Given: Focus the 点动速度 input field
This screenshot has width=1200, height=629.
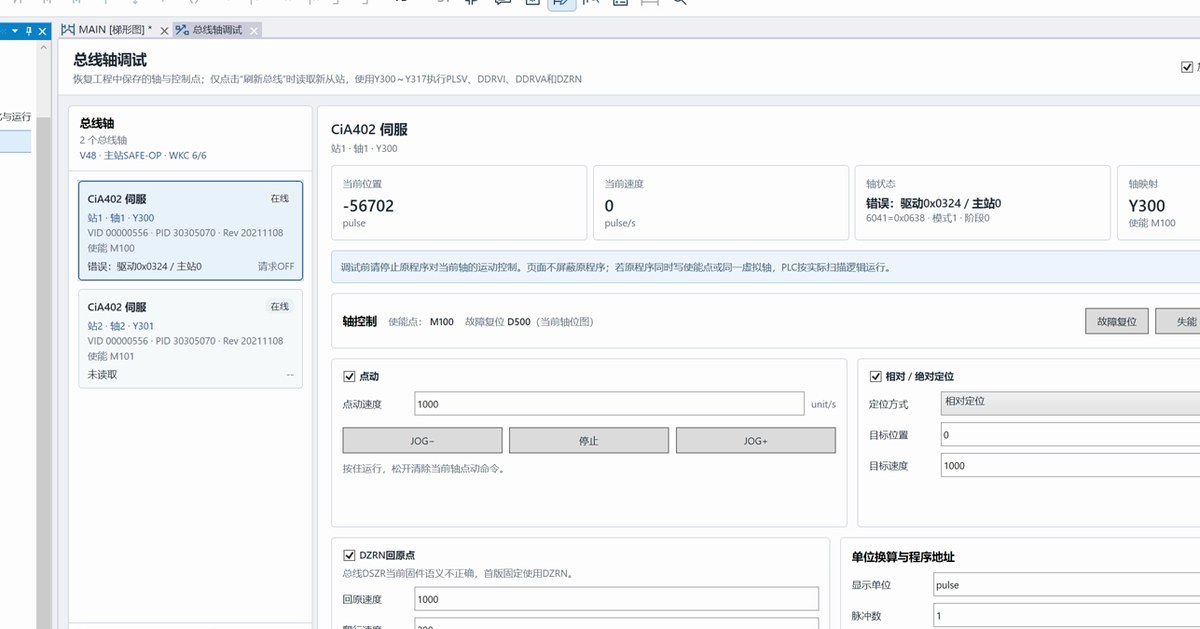Looking at the screenshot, I should click(x=610, y=403).
